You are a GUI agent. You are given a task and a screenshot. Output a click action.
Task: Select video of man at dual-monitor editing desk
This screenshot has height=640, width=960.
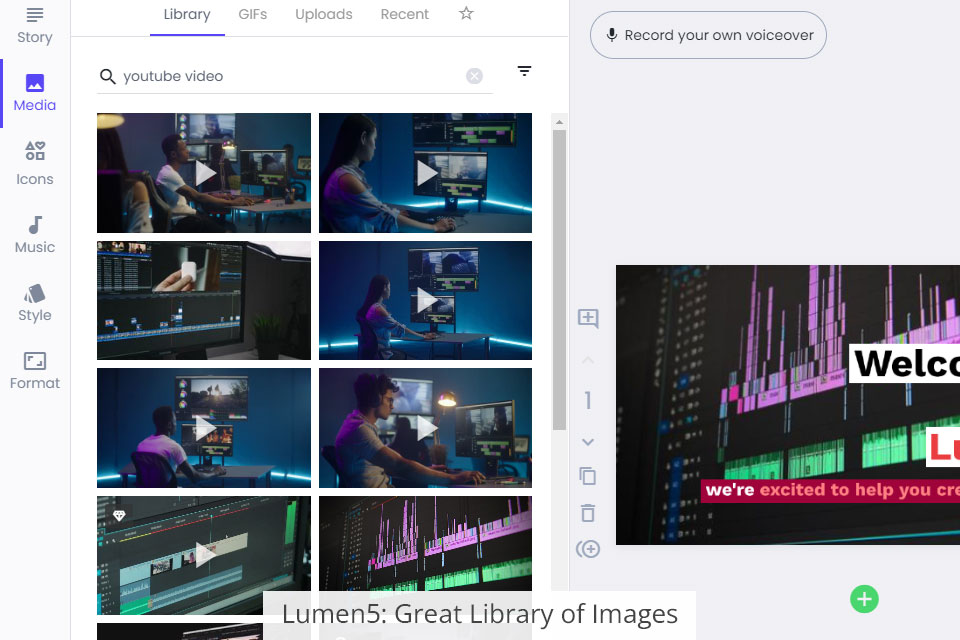tap(204, 173)
